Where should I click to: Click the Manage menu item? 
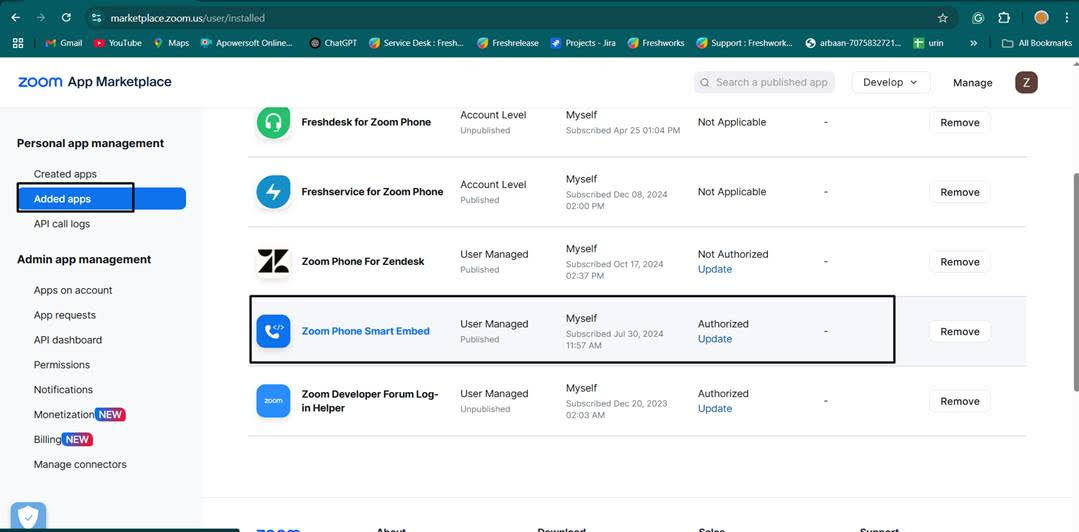point(972,83)
